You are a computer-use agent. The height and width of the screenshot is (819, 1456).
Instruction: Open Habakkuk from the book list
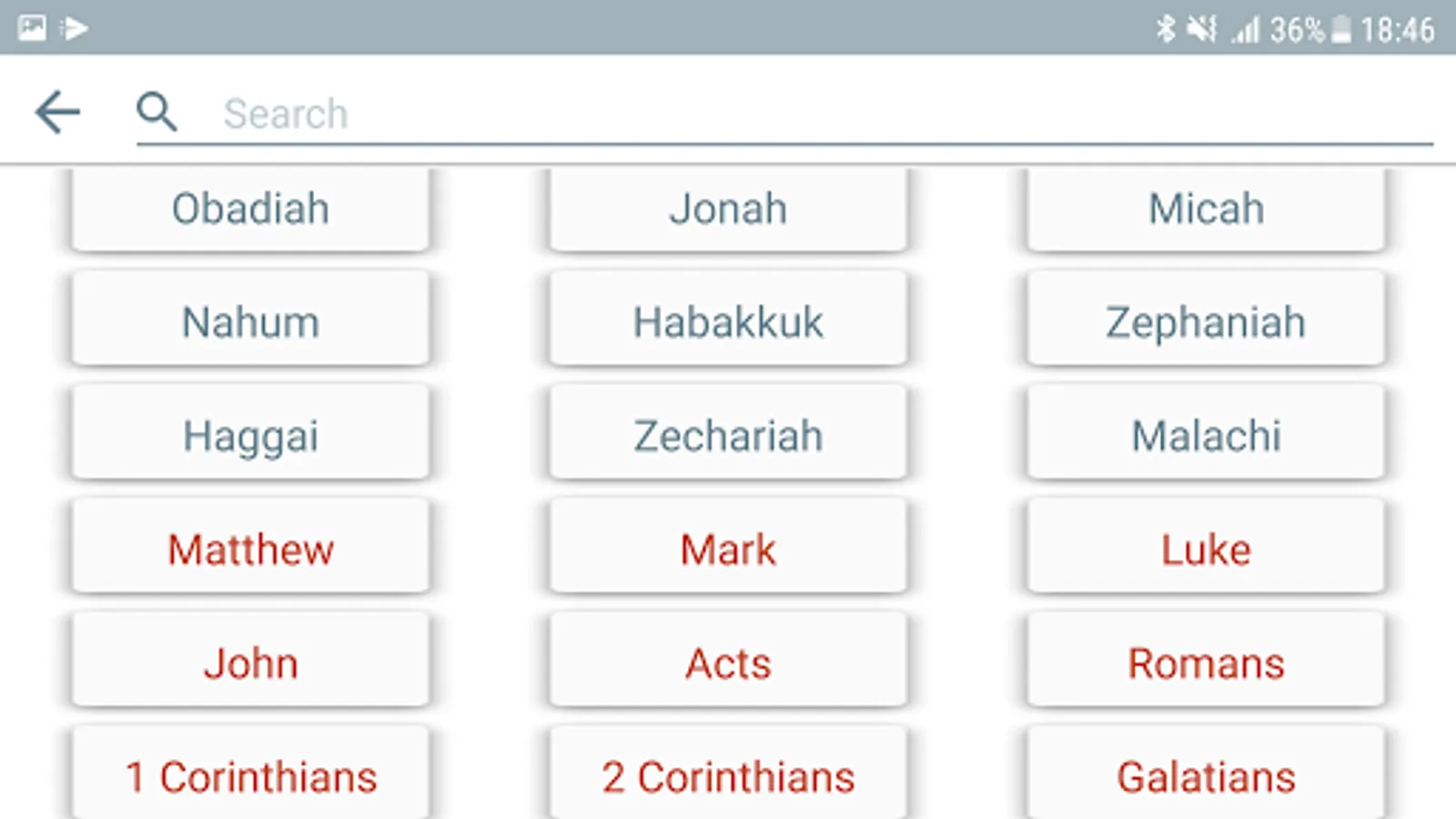[x=728, y=322]
